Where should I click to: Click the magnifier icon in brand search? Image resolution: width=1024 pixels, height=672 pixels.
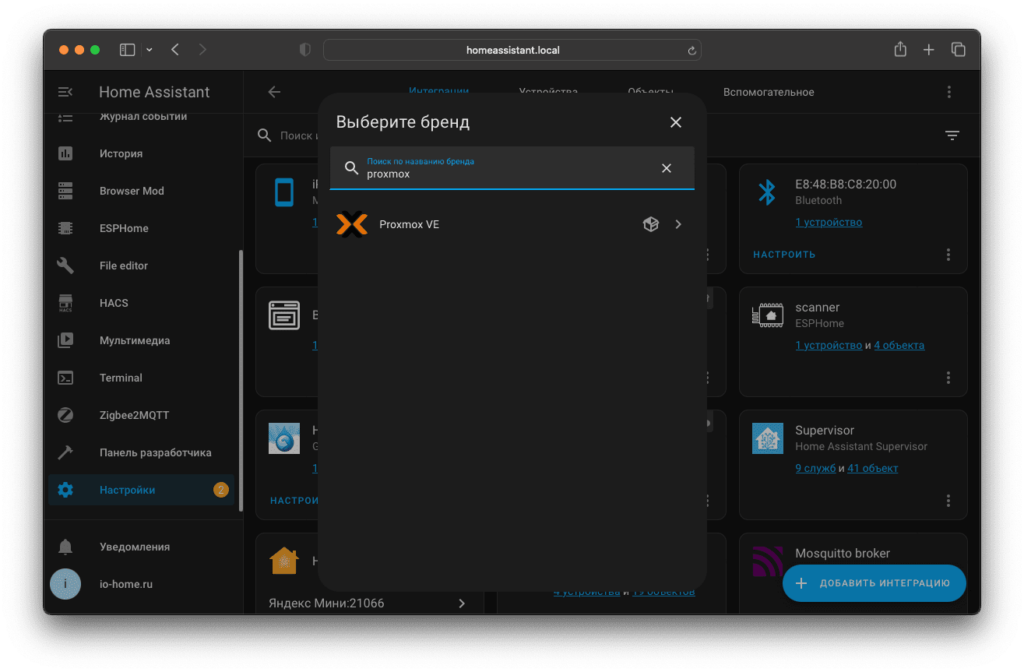[351, 168]
